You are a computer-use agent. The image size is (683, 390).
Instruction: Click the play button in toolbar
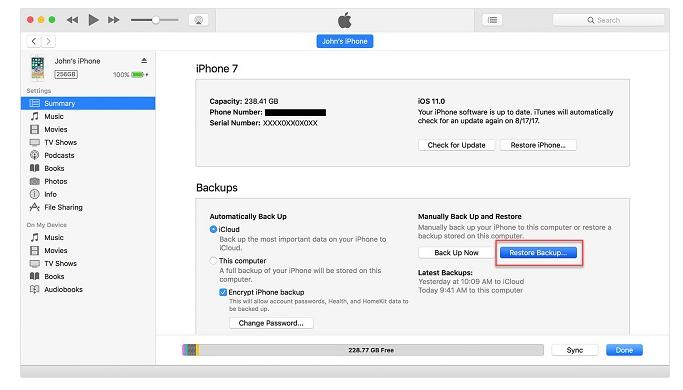(93, 20)
